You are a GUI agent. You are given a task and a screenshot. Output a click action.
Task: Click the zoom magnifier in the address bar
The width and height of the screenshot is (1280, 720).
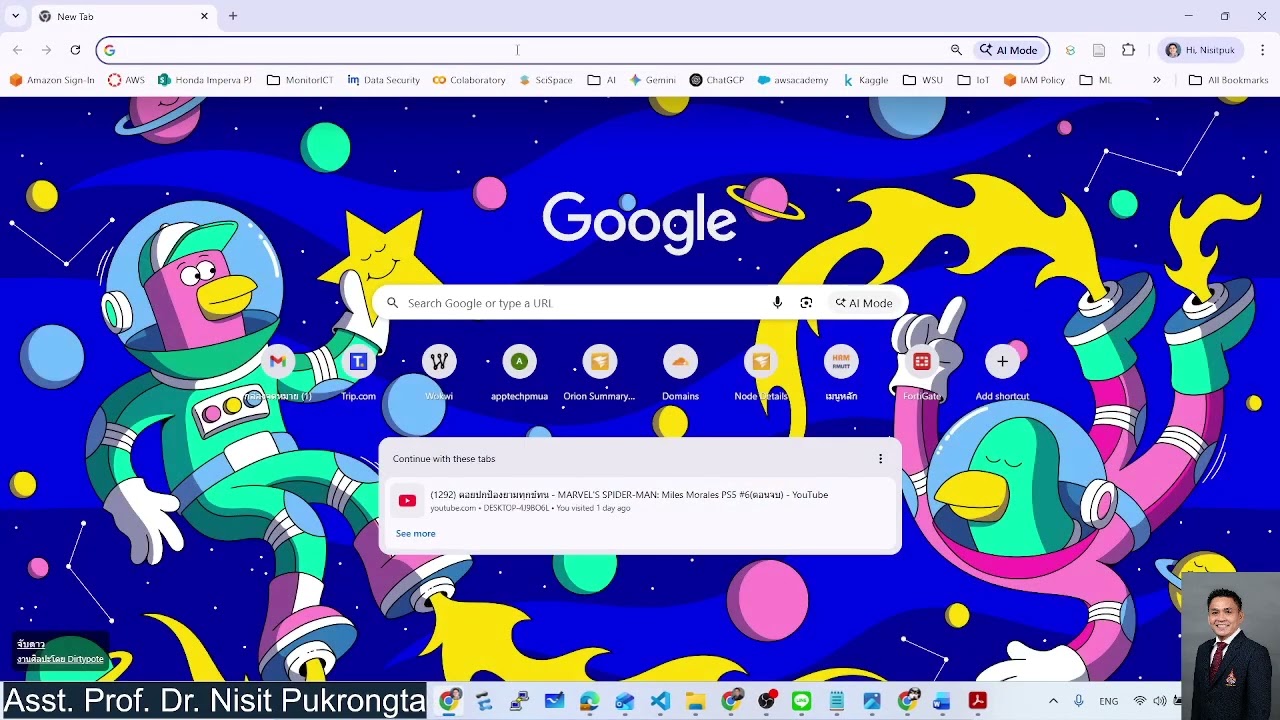coord(956,50)
